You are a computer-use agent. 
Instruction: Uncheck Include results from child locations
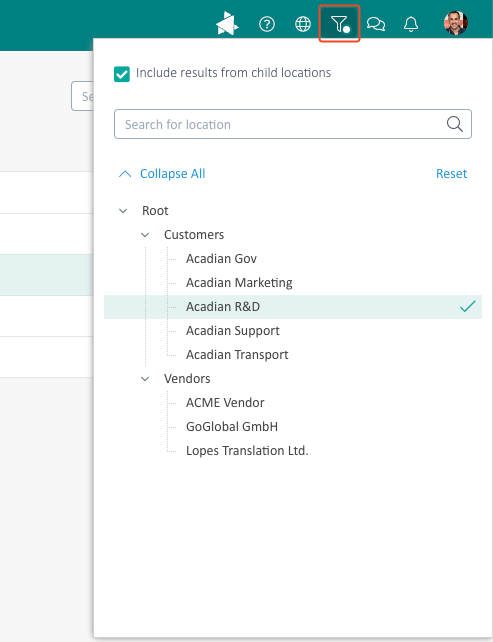tap(122, 74)
